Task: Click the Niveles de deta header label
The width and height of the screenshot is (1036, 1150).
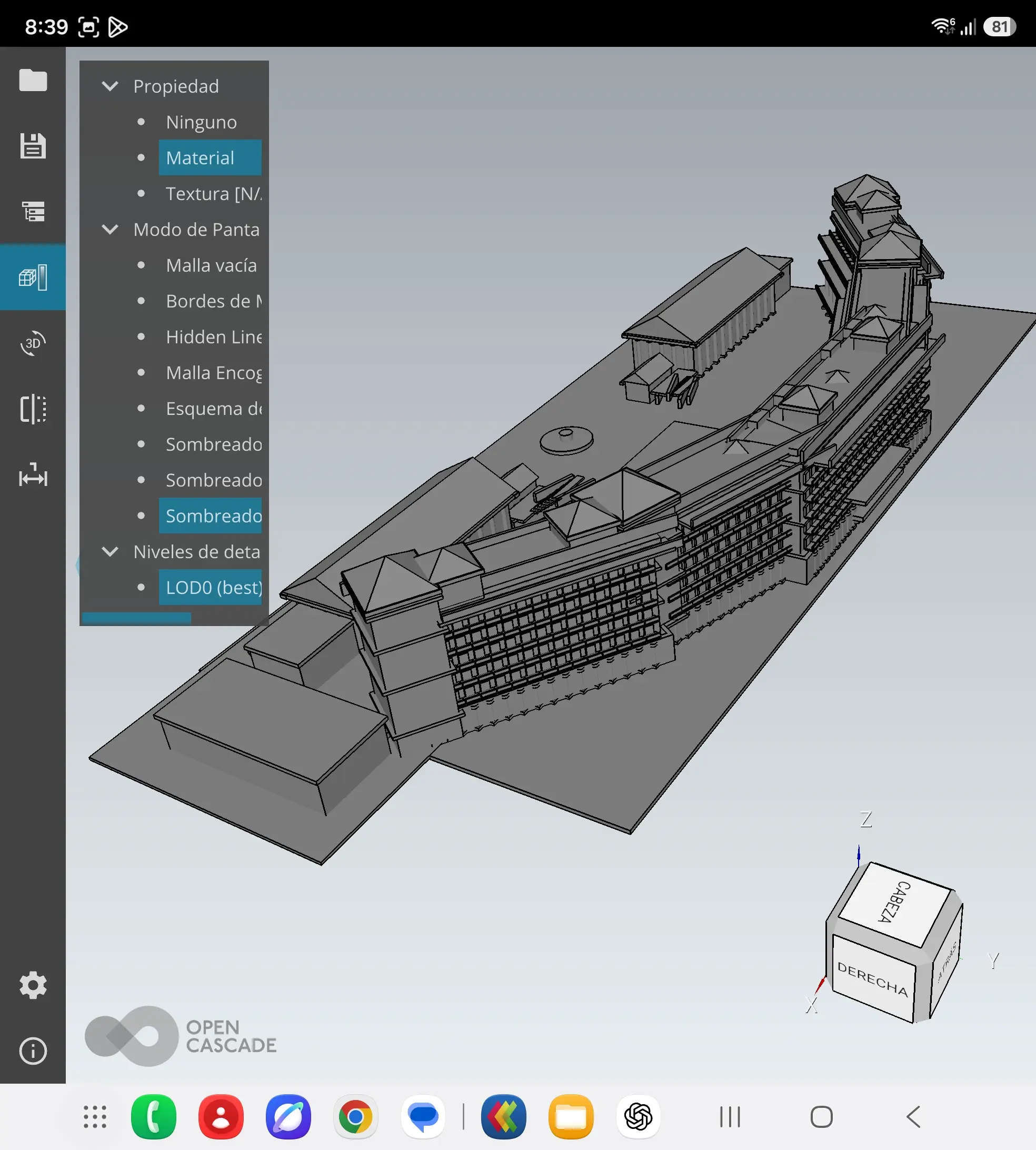Action: click(196, 552)
